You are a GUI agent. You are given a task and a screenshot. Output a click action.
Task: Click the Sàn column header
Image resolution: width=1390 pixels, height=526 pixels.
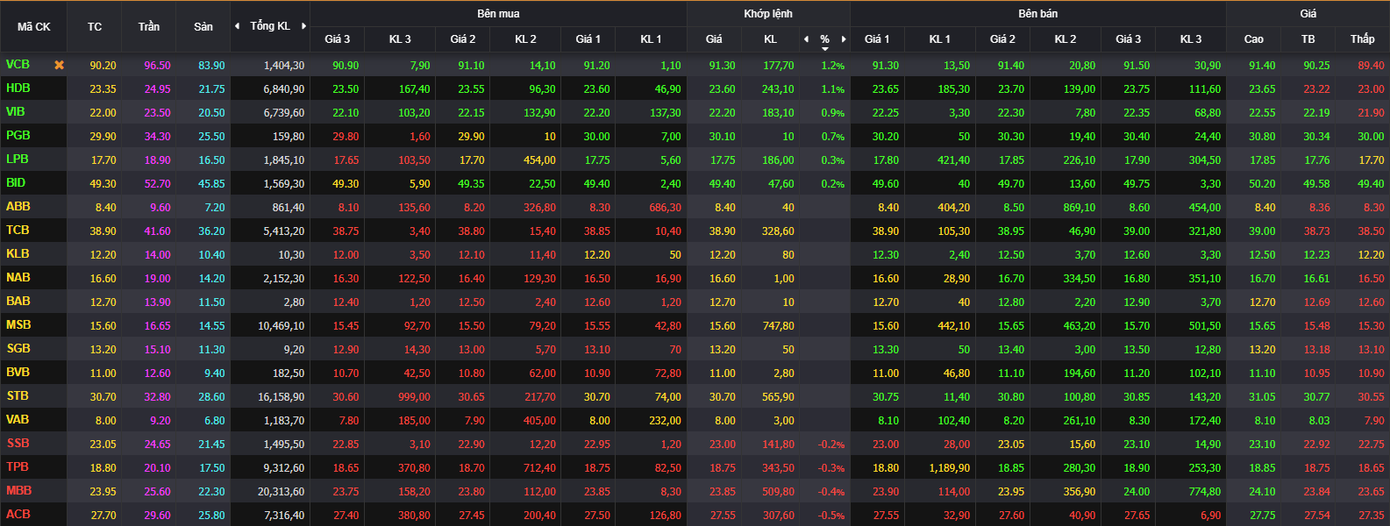tap(203, 27)
